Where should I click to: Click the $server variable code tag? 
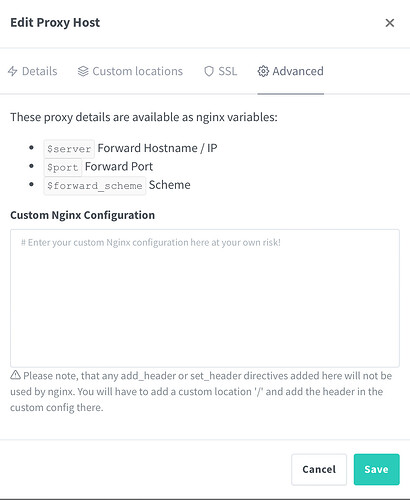[x=69, y=149]
